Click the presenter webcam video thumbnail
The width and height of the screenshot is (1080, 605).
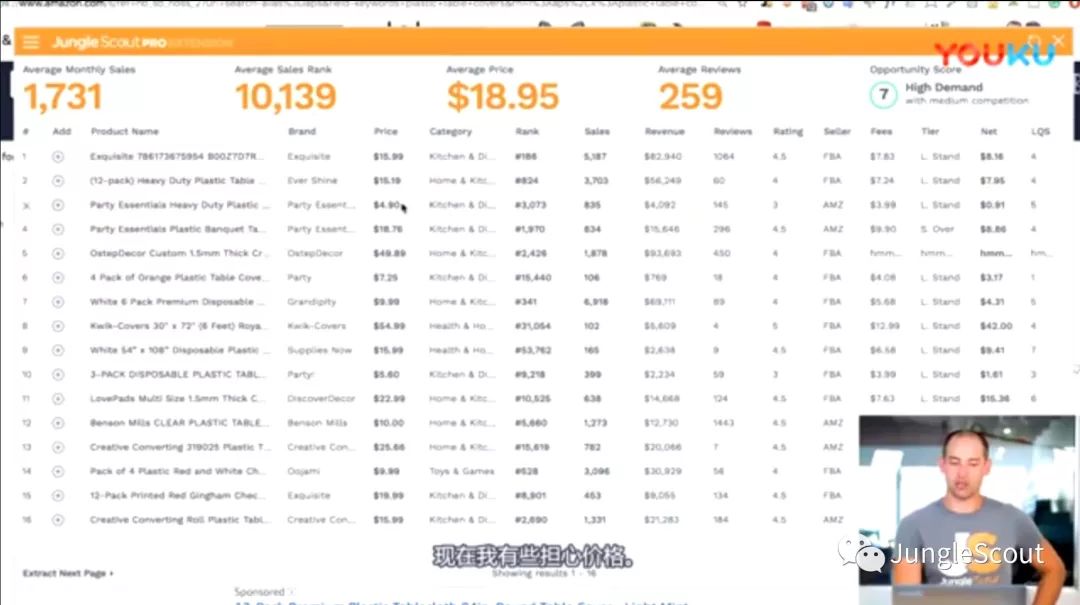click(967, 510)
